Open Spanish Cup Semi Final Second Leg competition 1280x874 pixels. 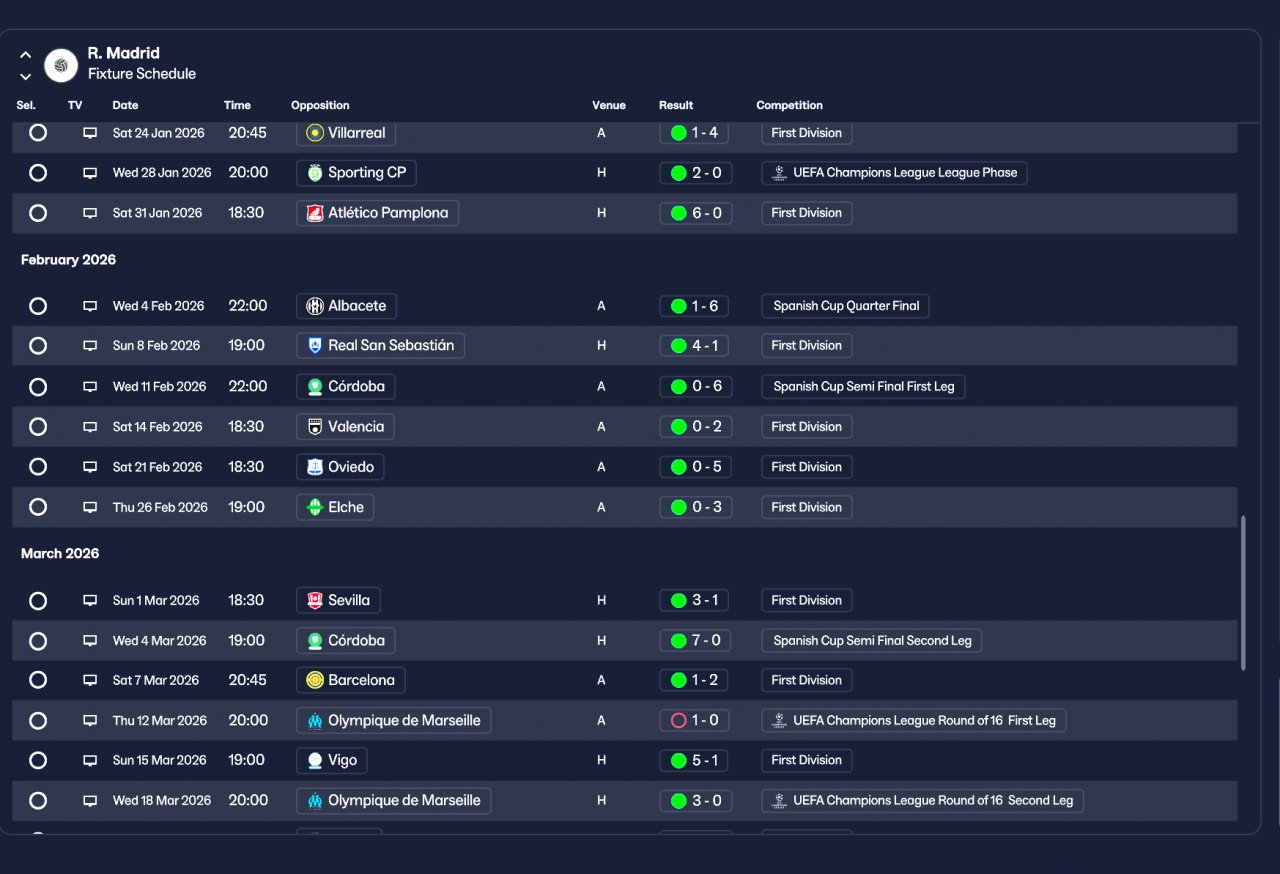[x=872, y=640]
